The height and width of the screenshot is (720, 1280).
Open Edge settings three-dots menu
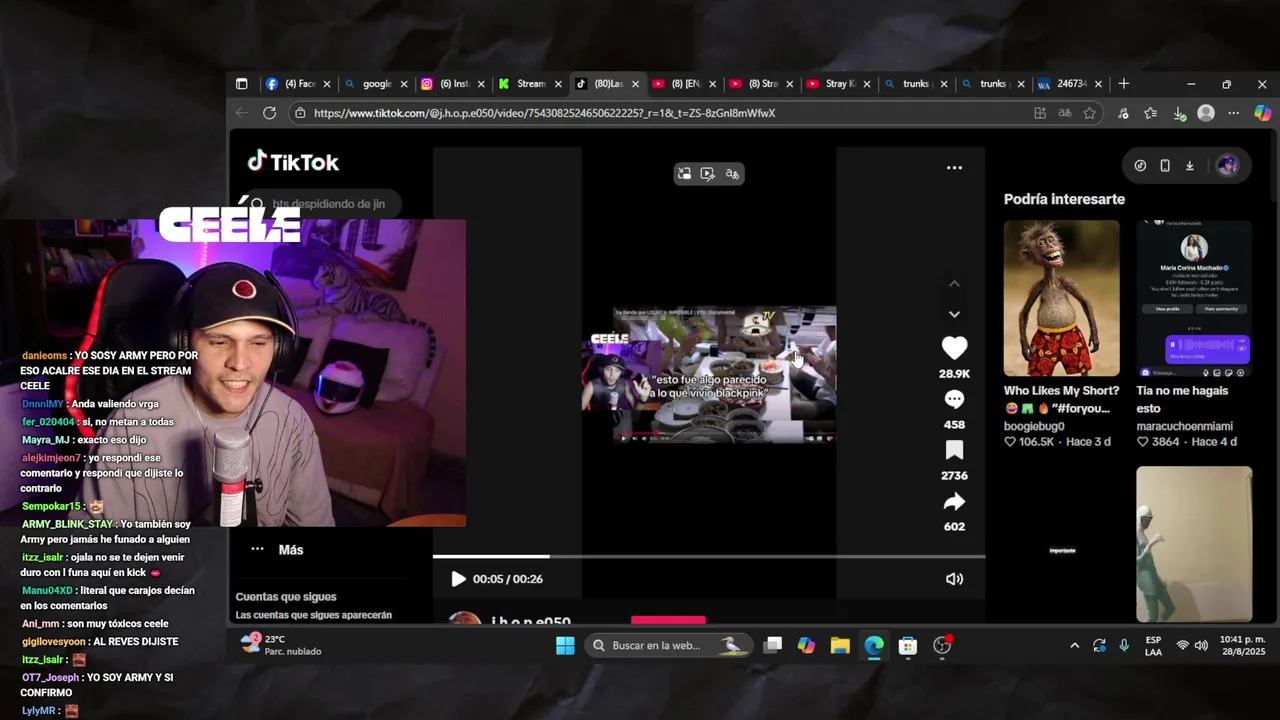pyautogui.click(x=1233, y=113)
